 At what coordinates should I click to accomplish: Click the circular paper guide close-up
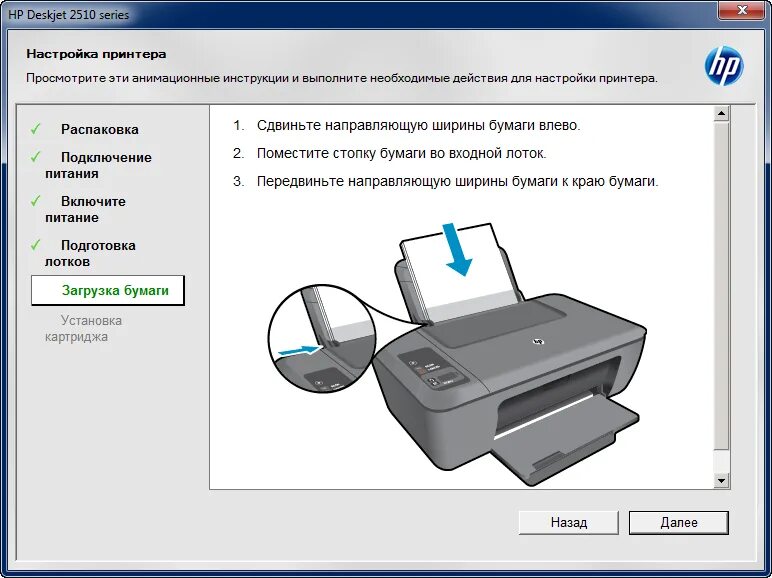point(322,339)
